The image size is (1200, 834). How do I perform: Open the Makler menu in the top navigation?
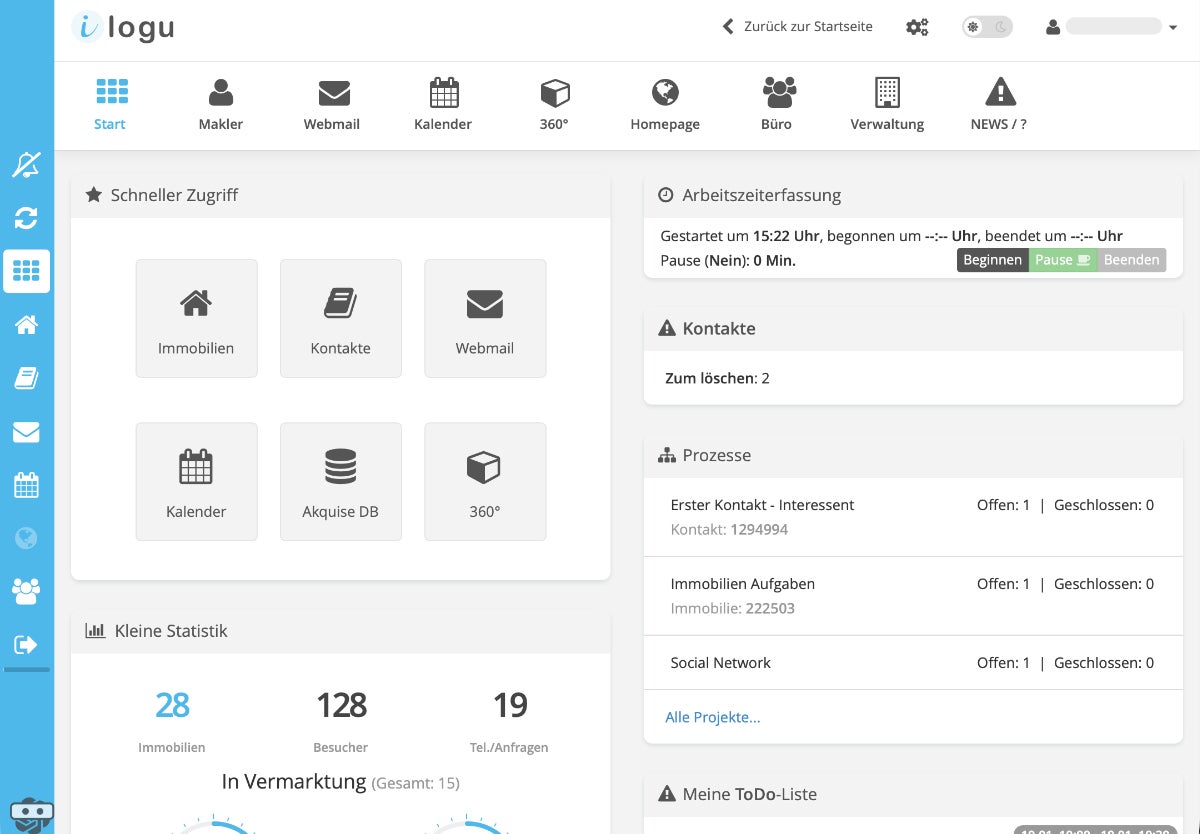point(221,104)
